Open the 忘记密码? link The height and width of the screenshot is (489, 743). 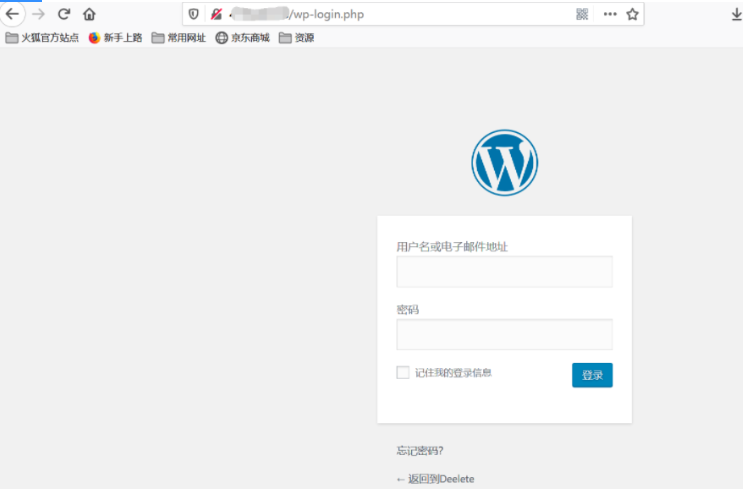pyautogui.click(x=420, y=451)
